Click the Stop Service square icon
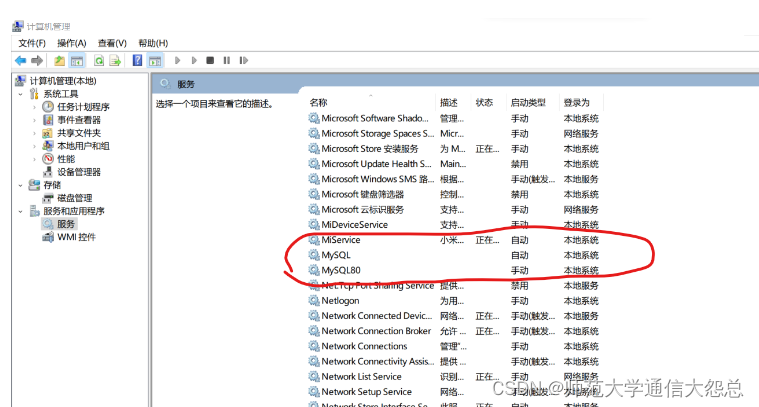Image resolution: width=759 pixels, height=407 pixels. coord(210,60)
